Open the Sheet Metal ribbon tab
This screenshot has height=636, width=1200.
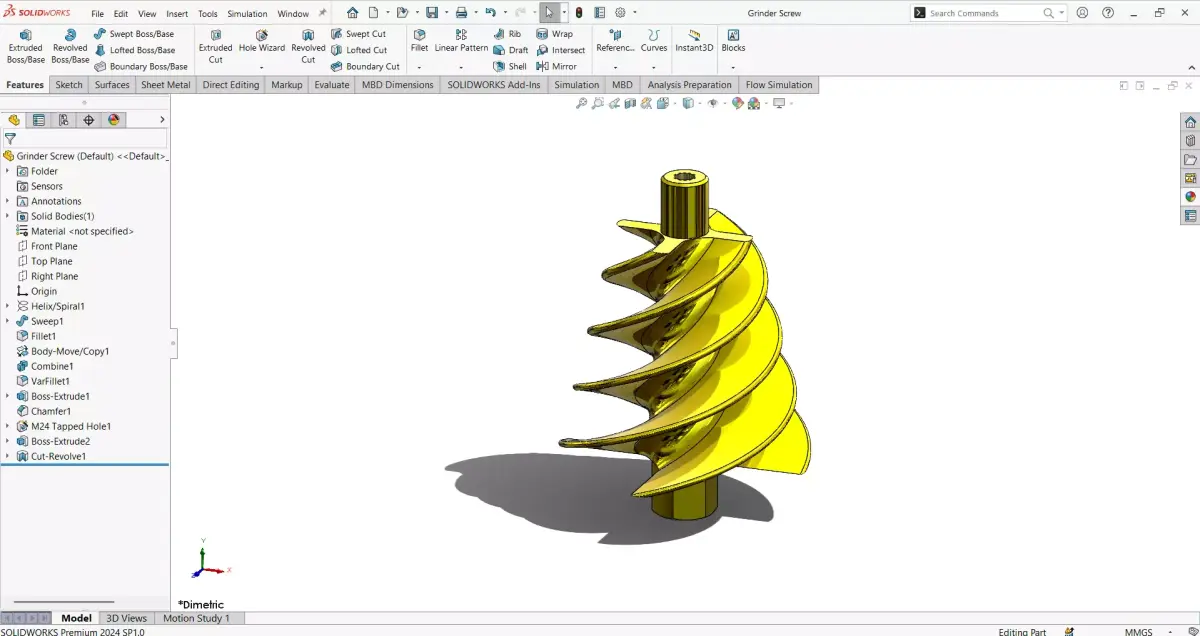tap(165, 85)
